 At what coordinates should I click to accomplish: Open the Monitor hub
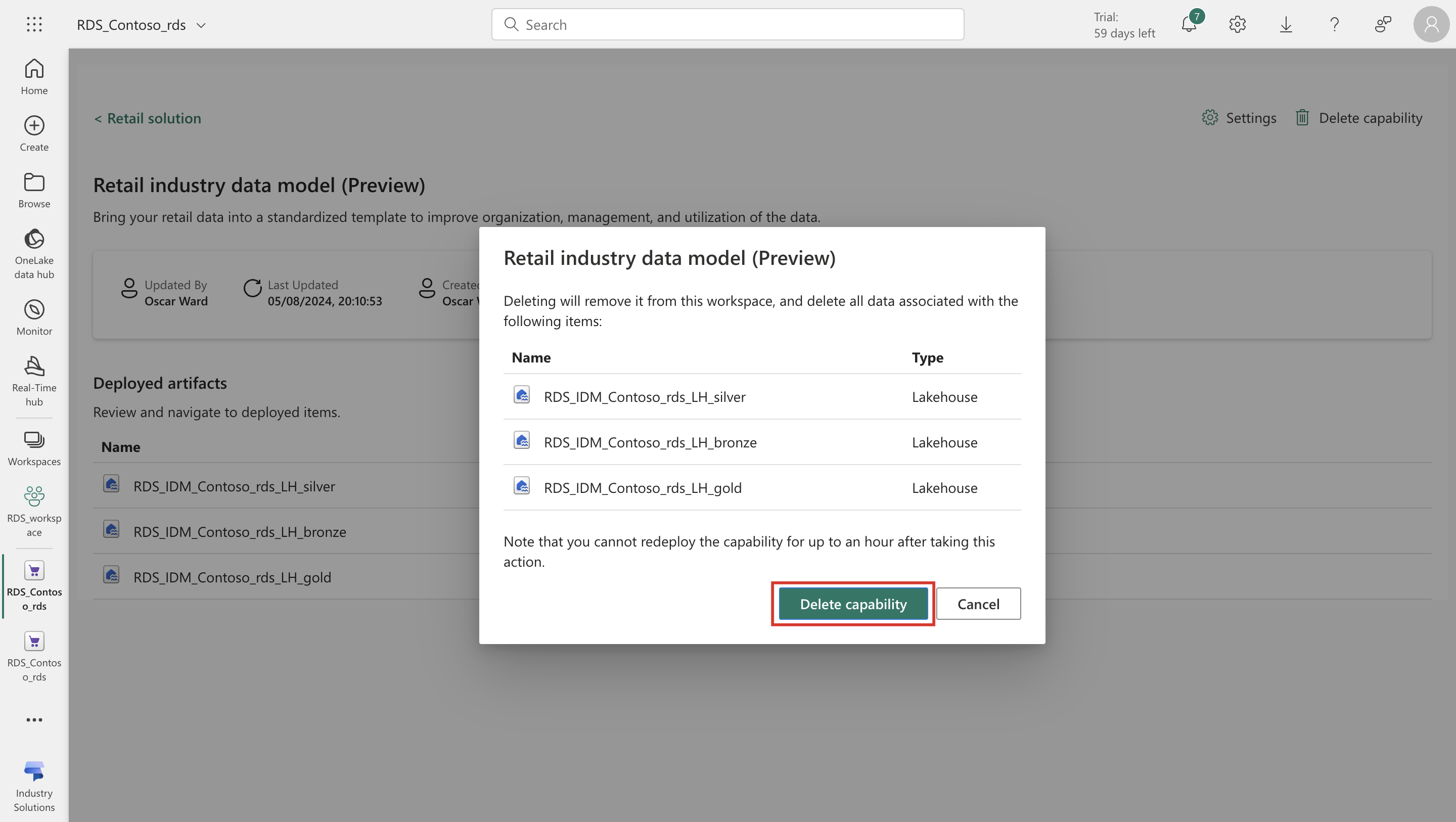point(34,317)
